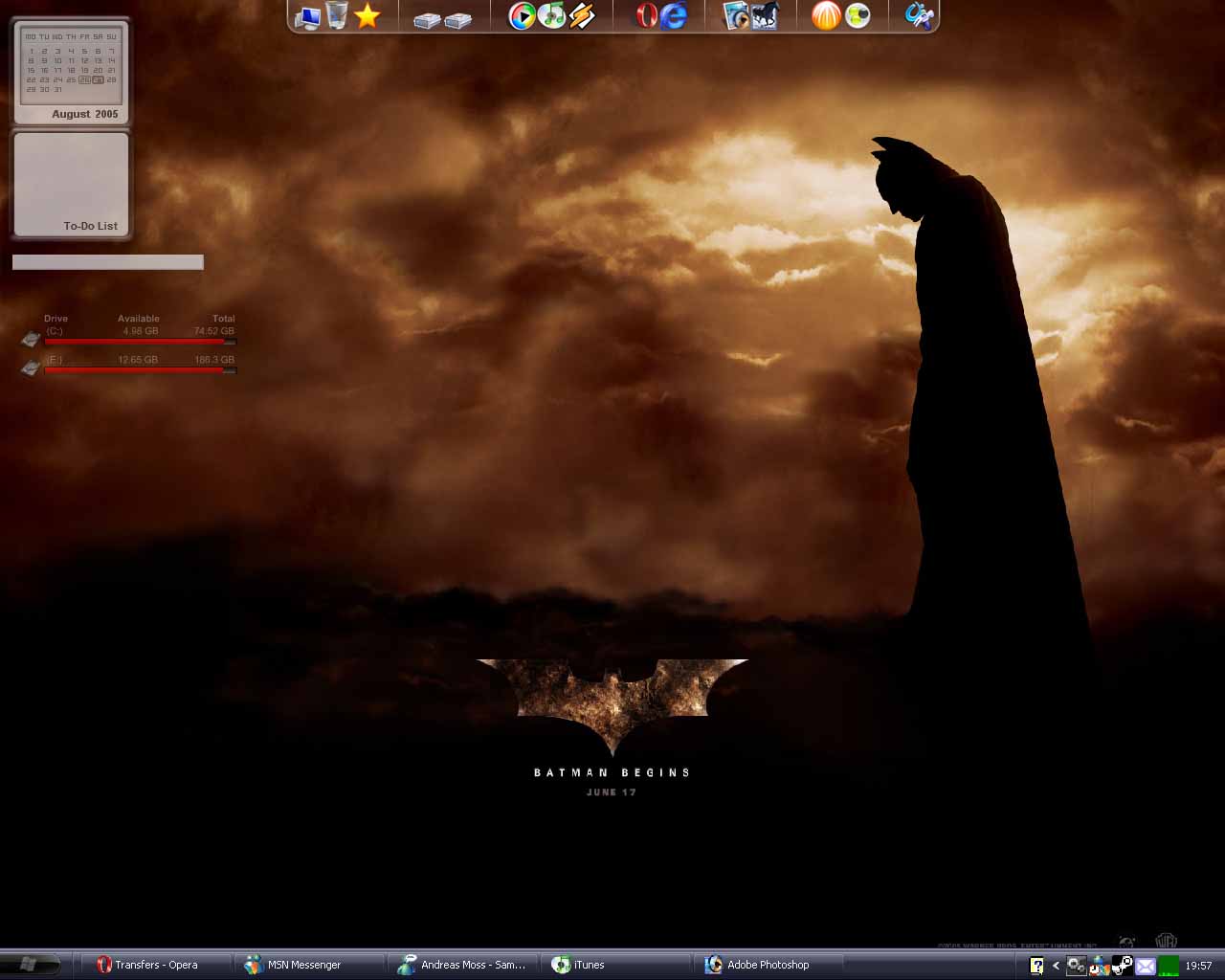Switch to MSN Messenger taskbar button
This screenshot has height=980, width=1225.
pyautogui.click(x=308, y=965)
